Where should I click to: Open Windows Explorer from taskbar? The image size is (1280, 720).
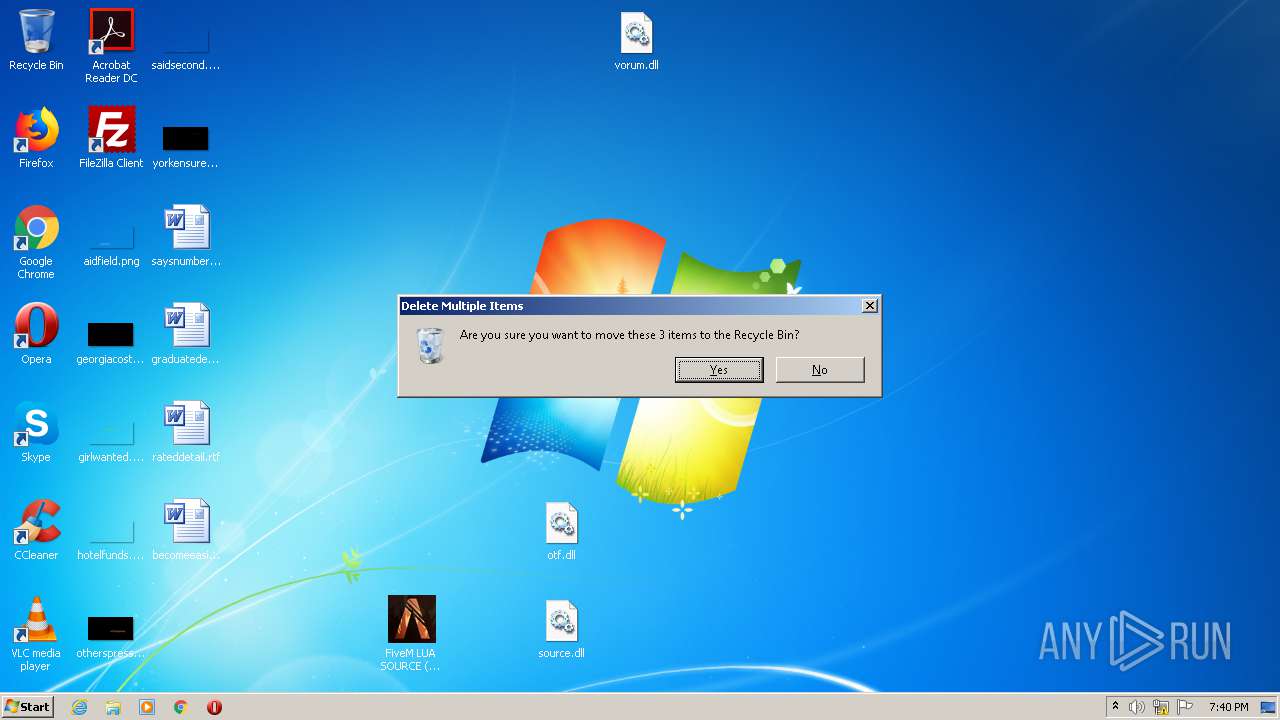[x=113, y=707]
